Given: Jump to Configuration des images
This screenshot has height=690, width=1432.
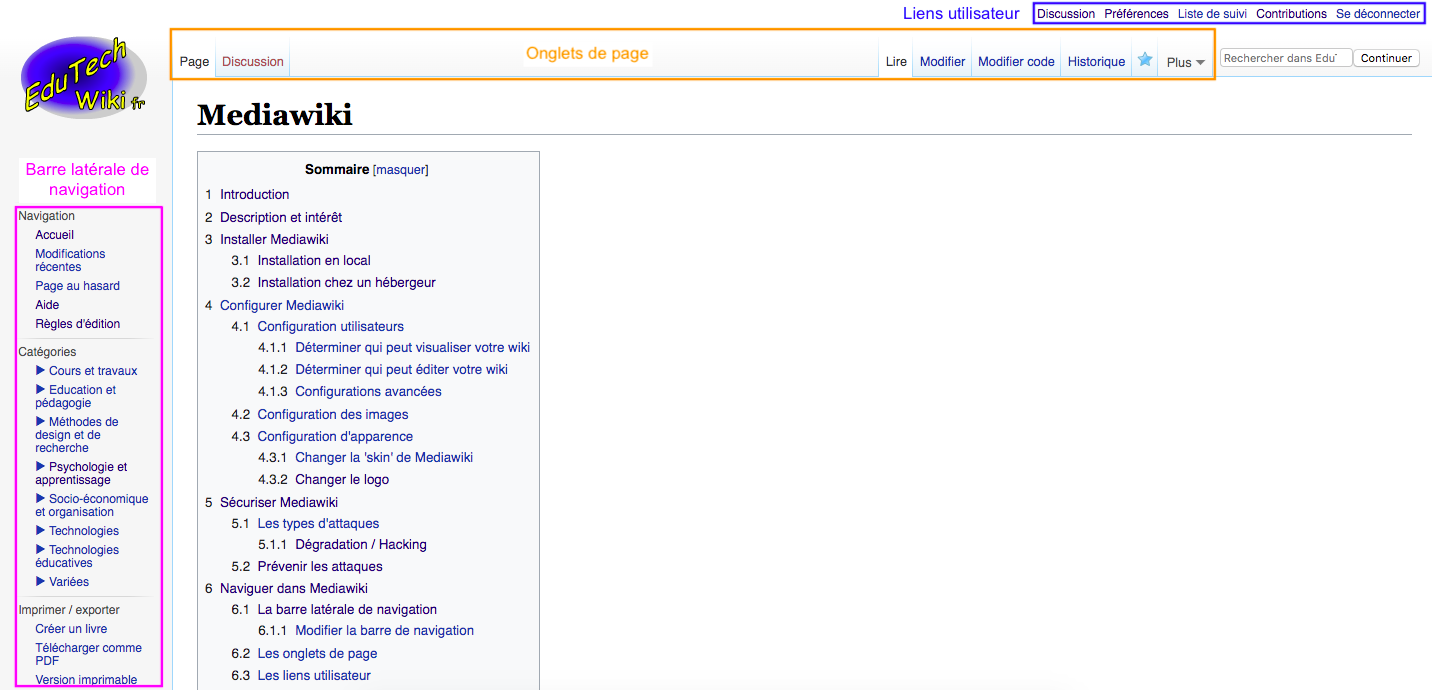Looking at the screenshot, I should point(333,414).
